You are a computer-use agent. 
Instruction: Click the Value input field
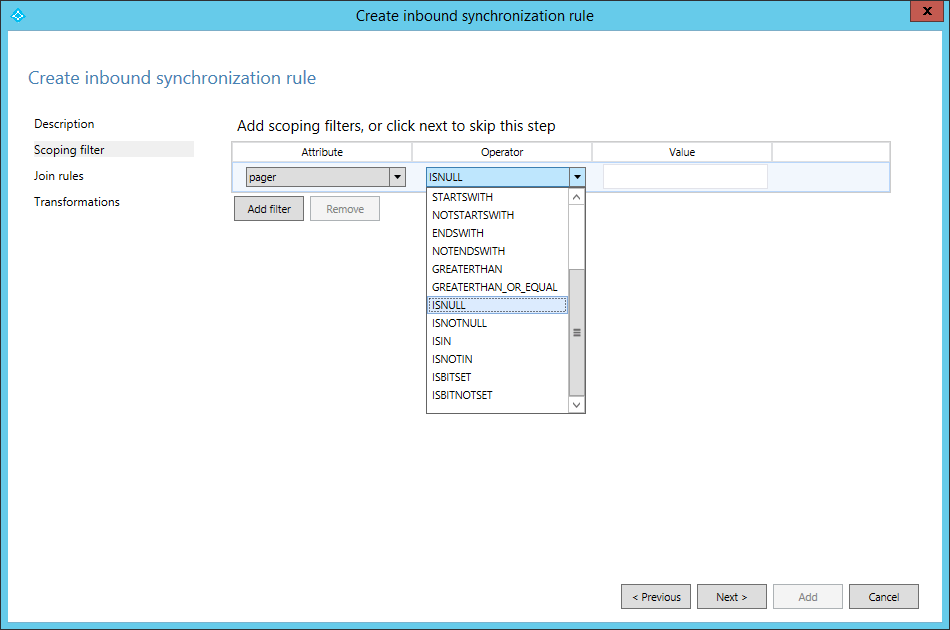[x=685, y=177]
